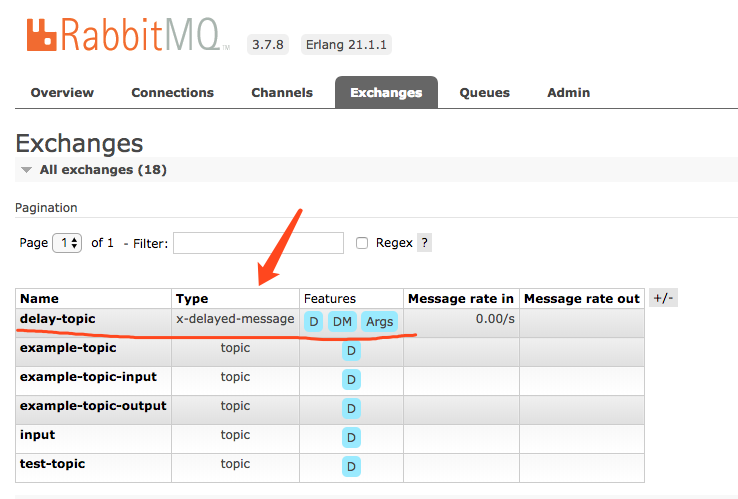Go to the Overview tab

click(62, 93)
